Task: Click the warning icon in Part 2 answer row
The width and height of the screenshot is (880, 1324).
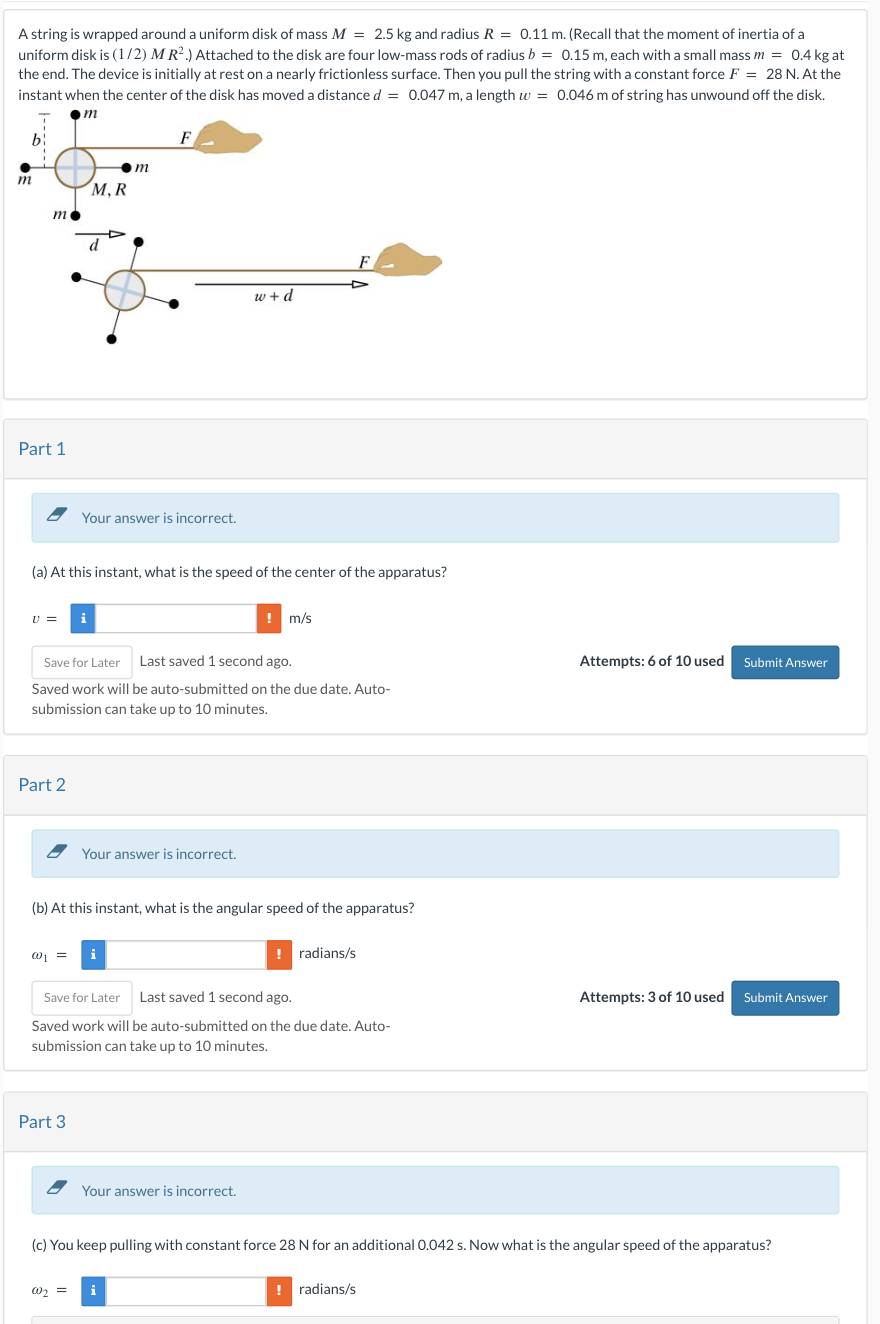Action: tap(279, 954)
